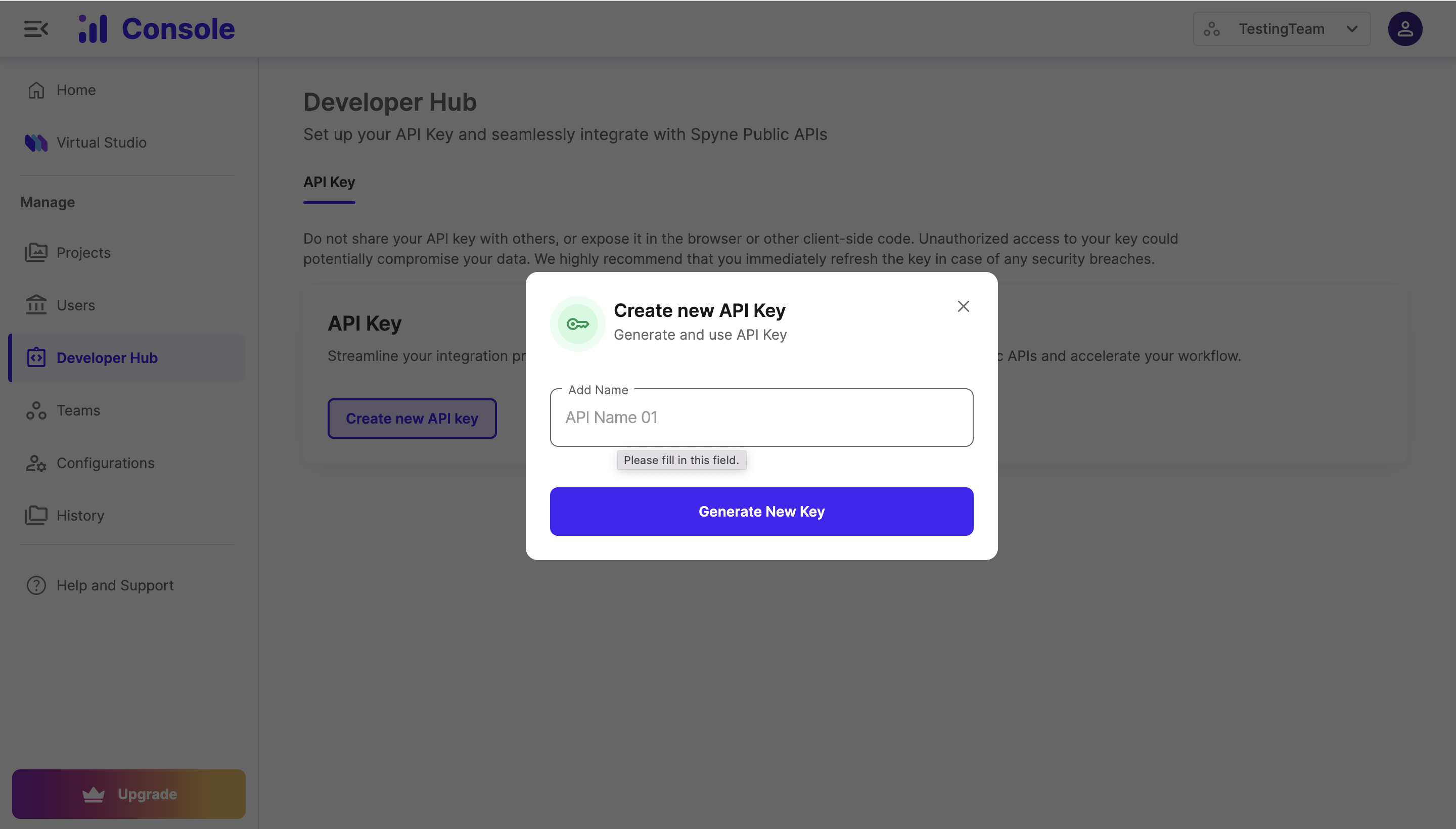Select the Users sidebar icon

pos(36,305)
